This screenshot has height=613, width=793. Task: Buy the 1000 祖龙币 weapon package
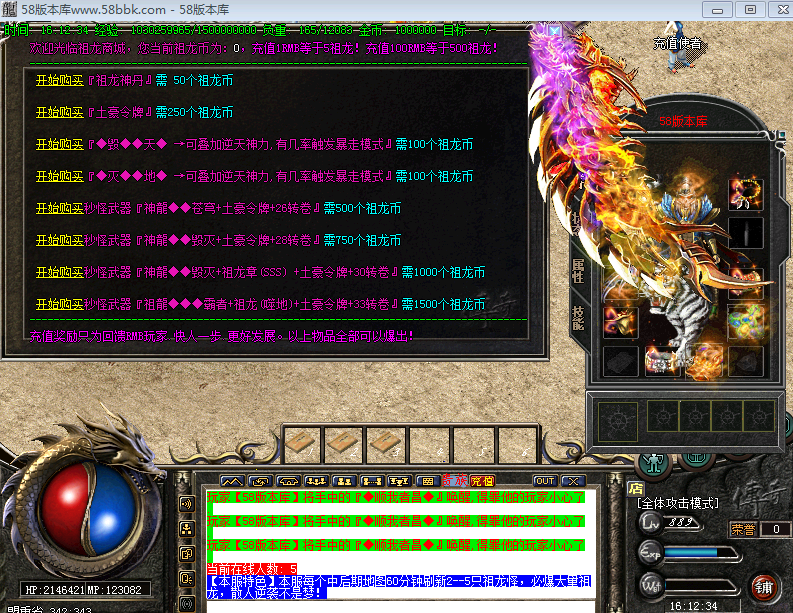click(60, 272)
